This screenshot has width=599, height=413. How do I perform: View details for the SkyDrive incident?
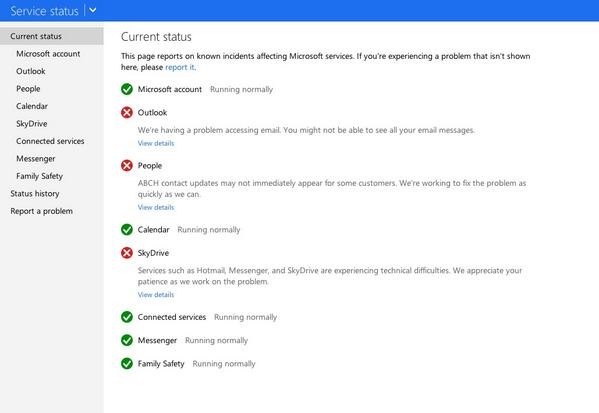pos(156,295)
